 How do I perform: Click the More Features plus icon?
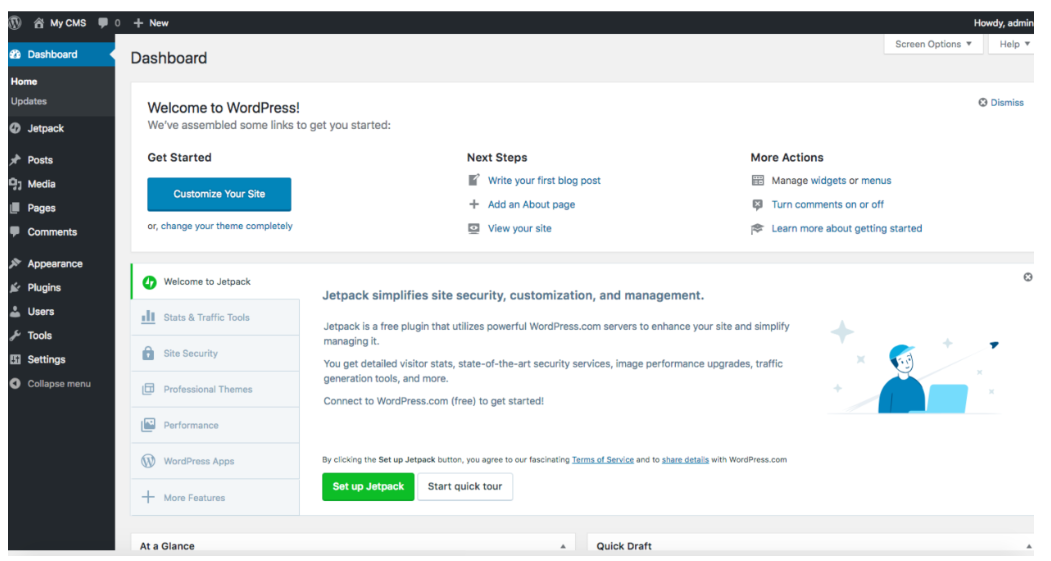pyautogui.click(x=148, y=497)
